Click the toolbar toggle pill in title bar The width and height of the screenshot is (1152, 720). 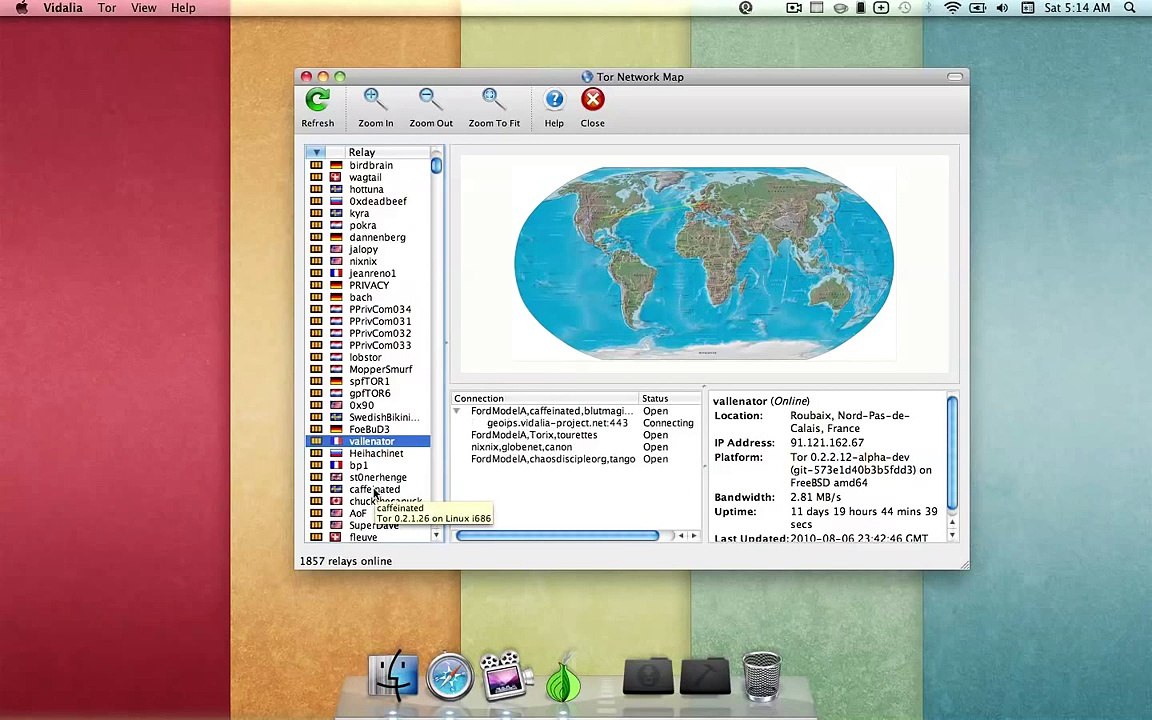click(x=954, y=76)
